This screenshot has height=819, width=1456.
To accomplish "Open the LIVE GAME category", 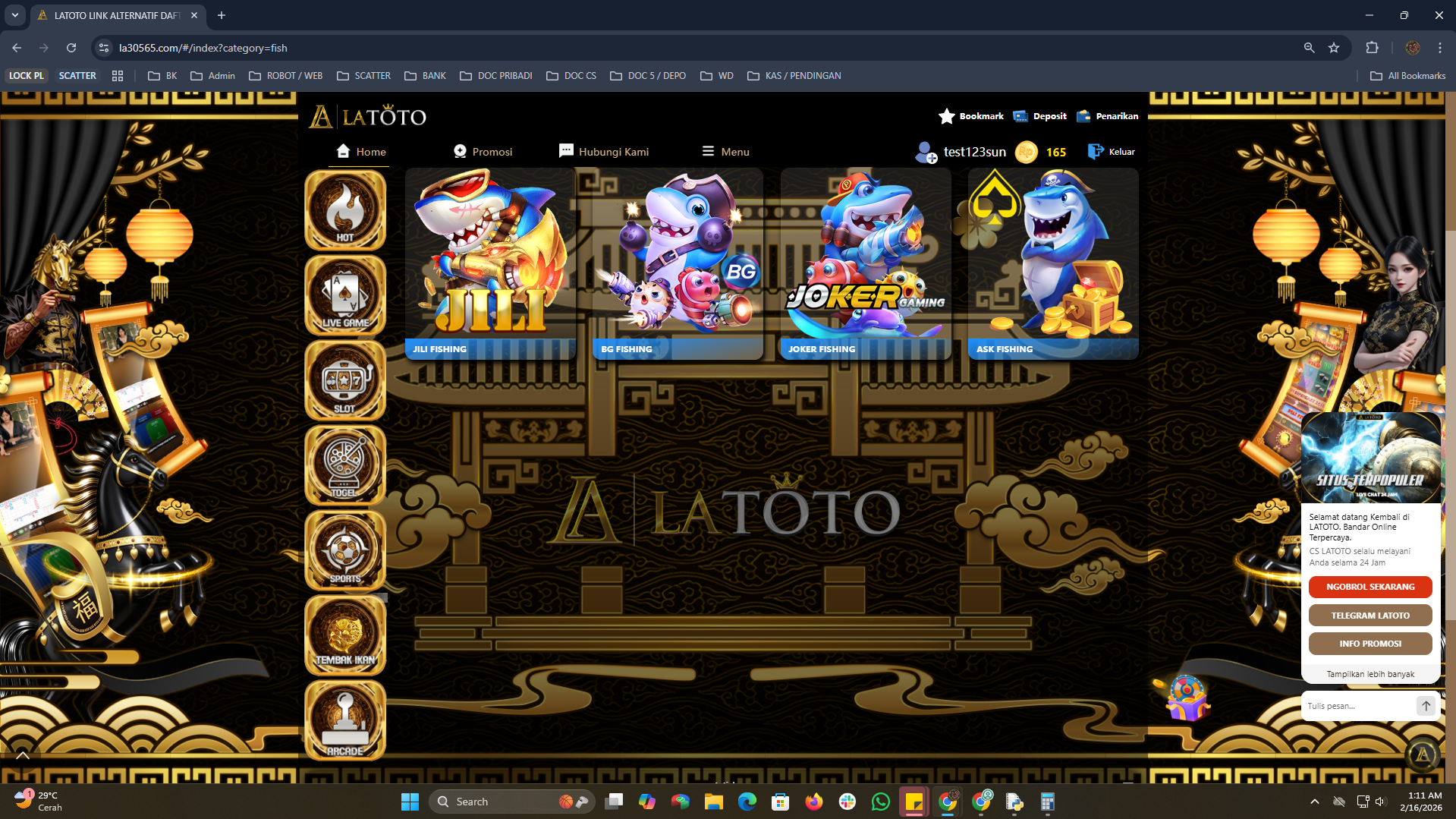I will click(345, 295).
